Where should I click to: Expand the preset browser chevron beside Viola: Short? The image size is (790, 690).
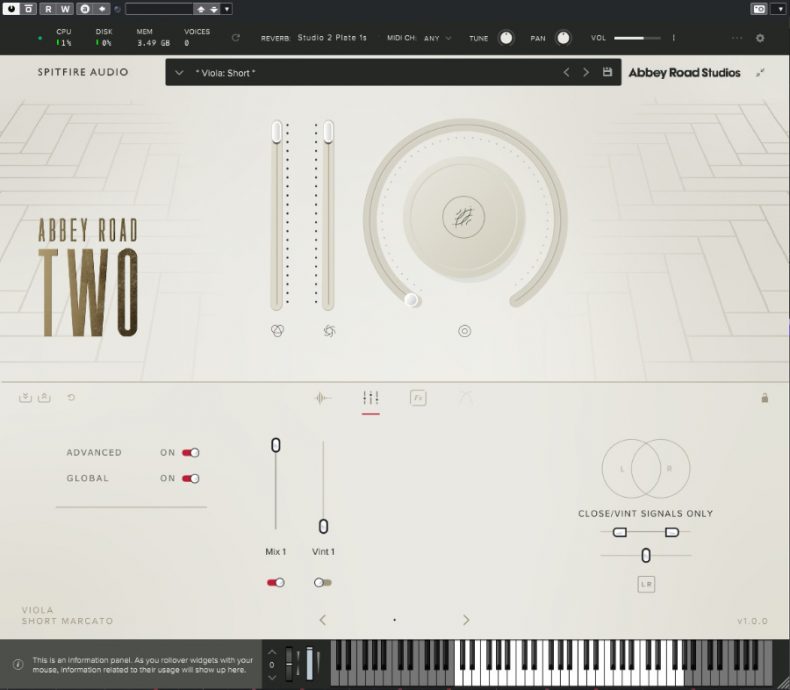tap(179, 73)
